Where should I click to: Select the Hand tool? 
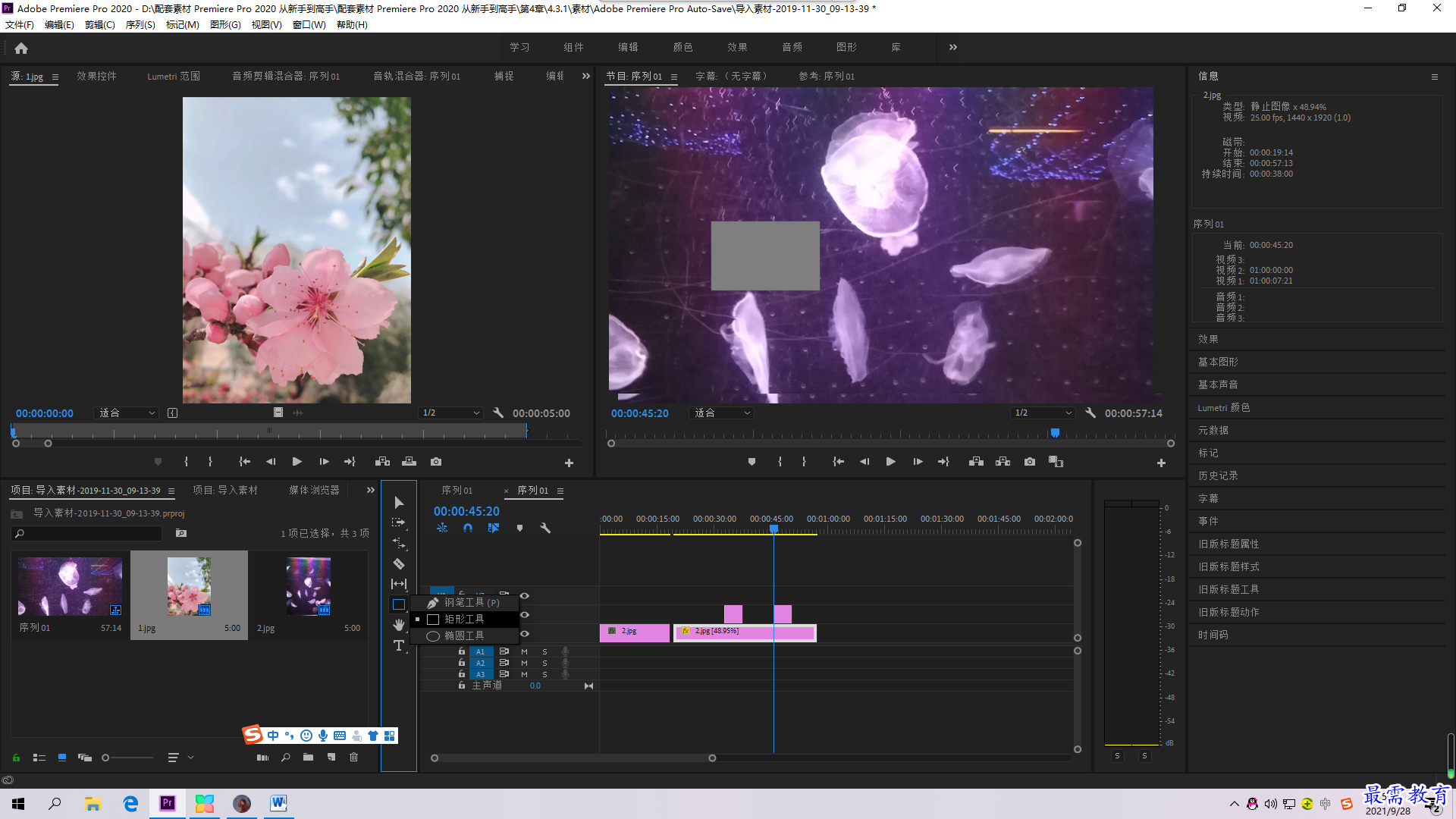click(399, 625)
